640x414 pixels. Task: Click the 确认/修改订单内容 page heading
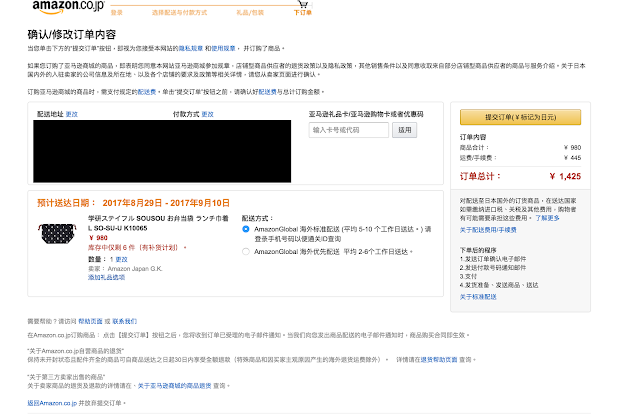click(x=72, y=34)
